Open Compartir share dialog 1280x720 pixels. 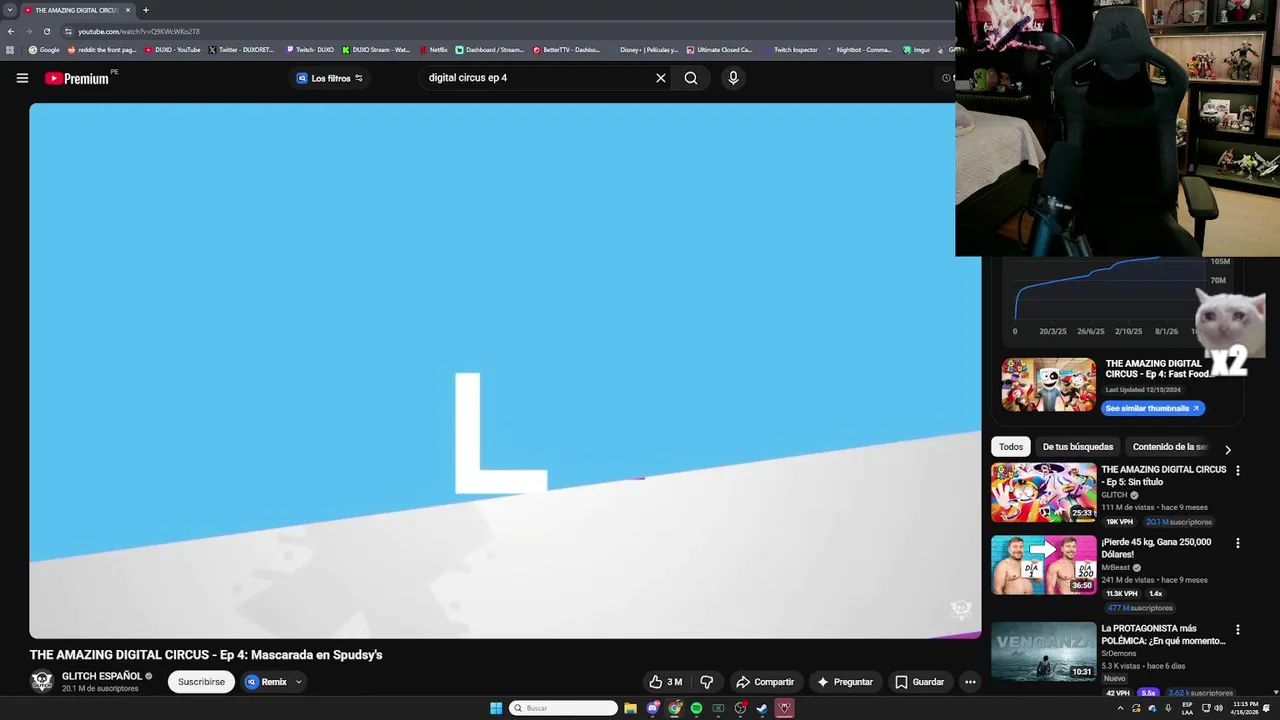click(765, 682)
